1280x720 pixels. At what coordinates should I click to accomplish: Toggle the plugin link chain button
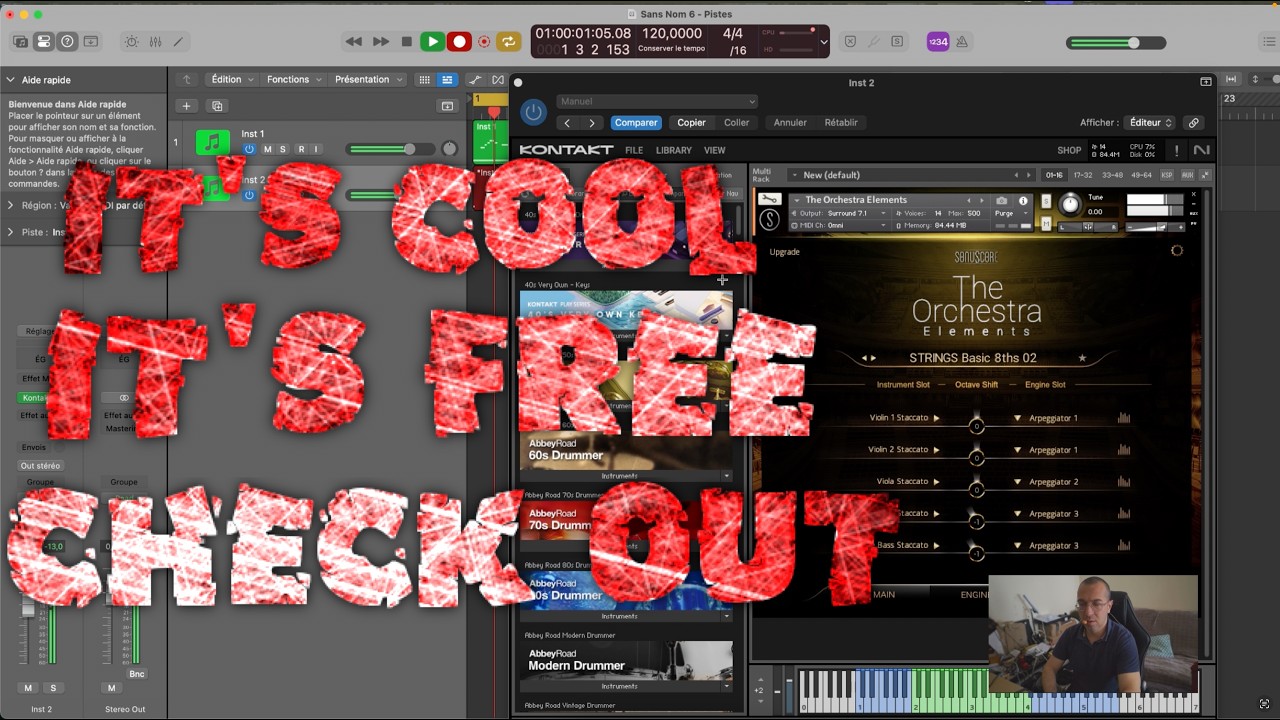(x=1193, y=123)
